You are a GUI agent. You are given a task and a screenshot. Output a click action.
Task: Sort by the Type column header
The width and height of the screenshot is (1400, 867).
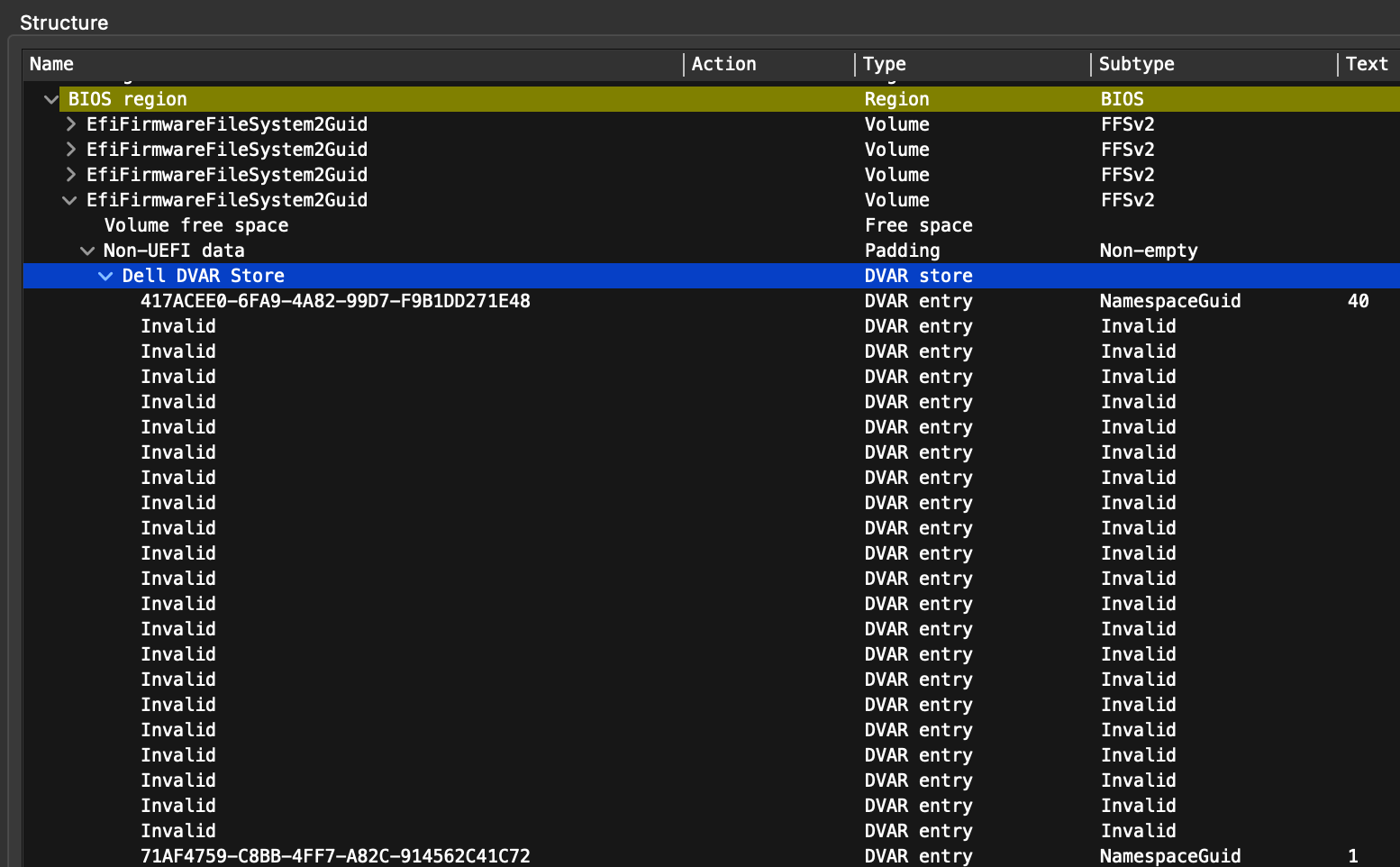(884, 64)
